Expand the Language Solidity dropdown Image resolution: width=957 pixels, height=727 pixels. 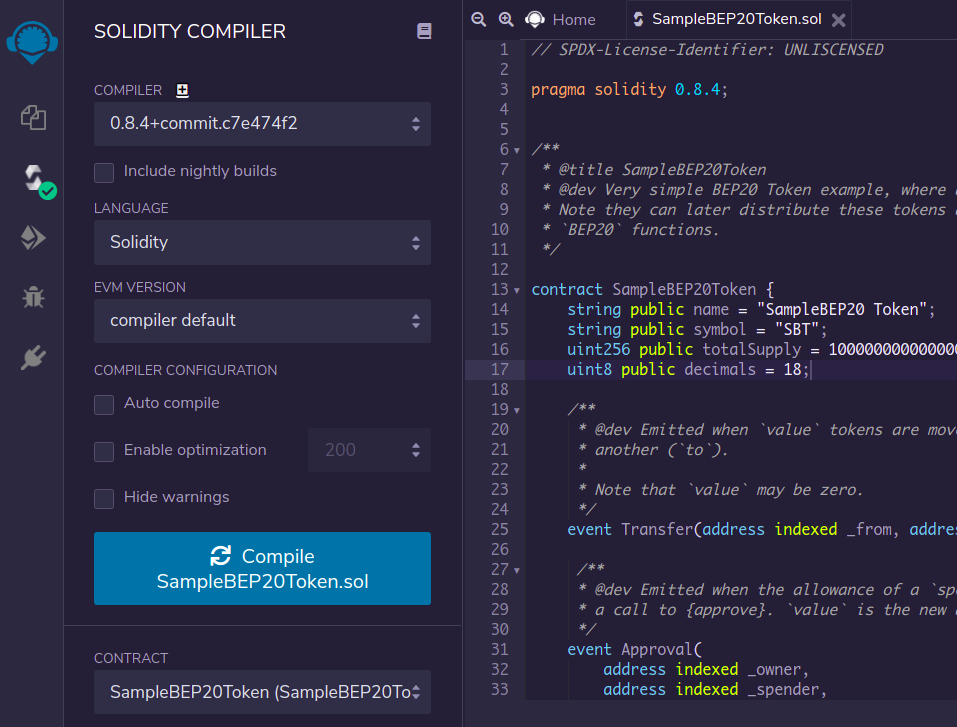click(262, 243)
